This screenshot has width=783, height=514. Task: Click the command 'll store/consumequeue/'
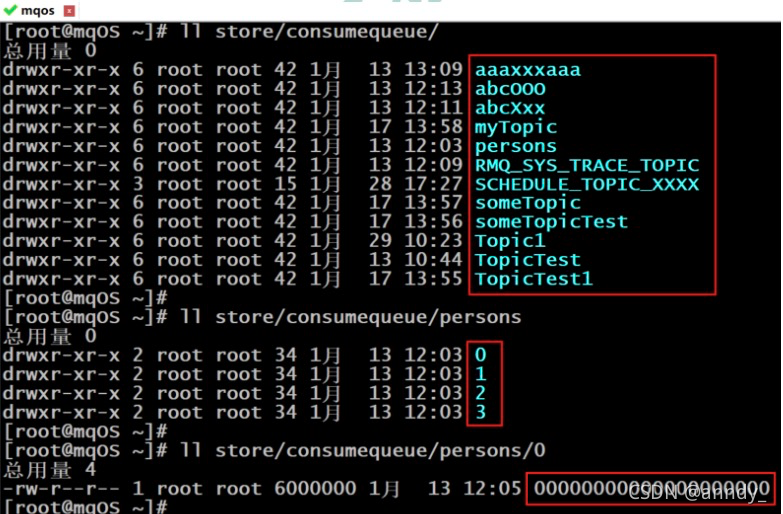coord(310,32)
